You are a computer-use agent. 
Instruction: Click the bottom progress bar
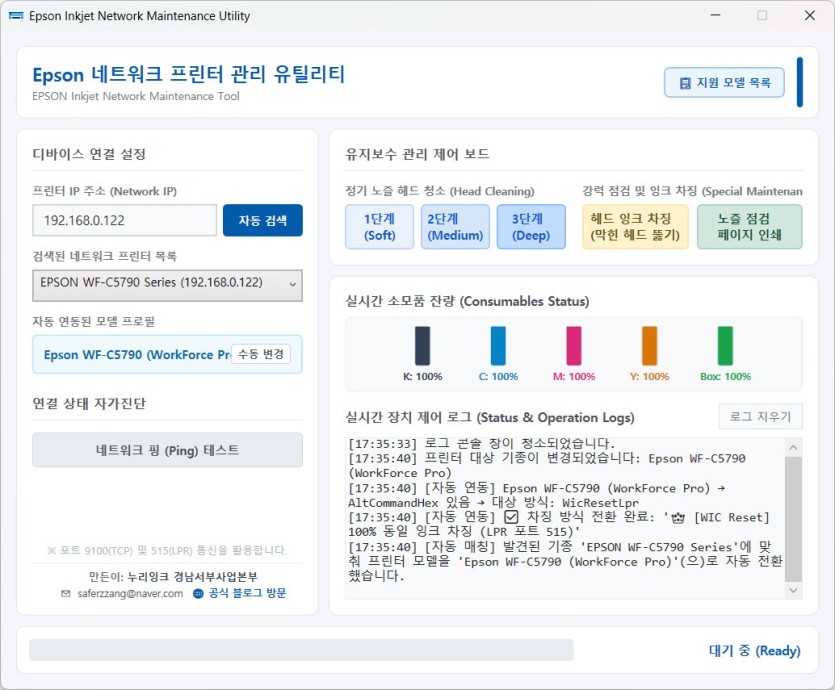point(301,650)
